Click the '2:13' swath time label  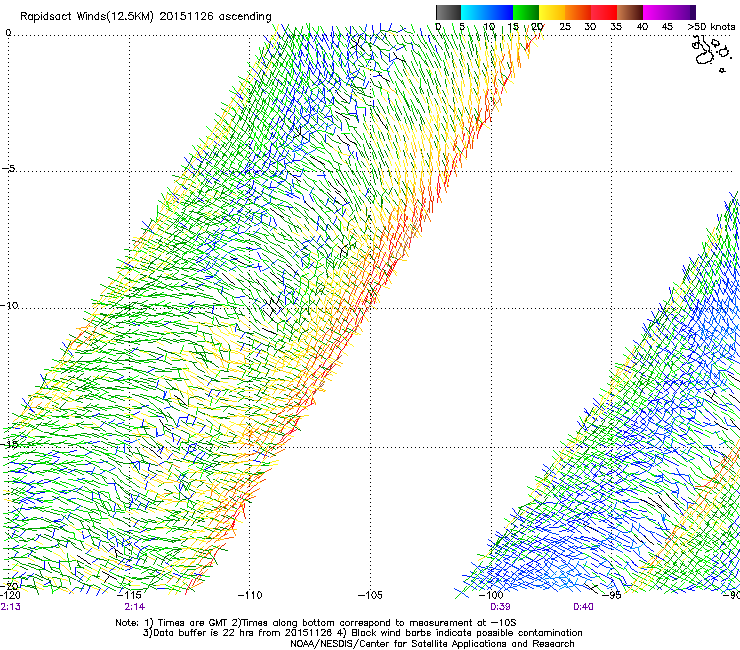click(x=10, y=607)
